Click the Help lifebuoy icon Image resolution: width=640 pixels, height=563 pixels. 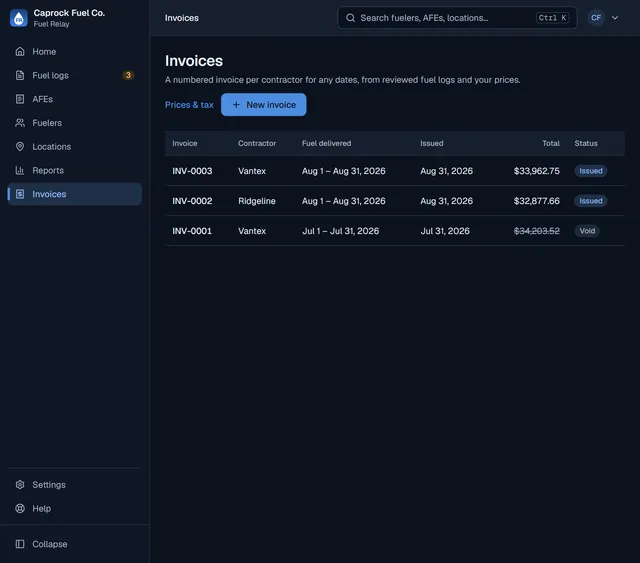[20, 508]
